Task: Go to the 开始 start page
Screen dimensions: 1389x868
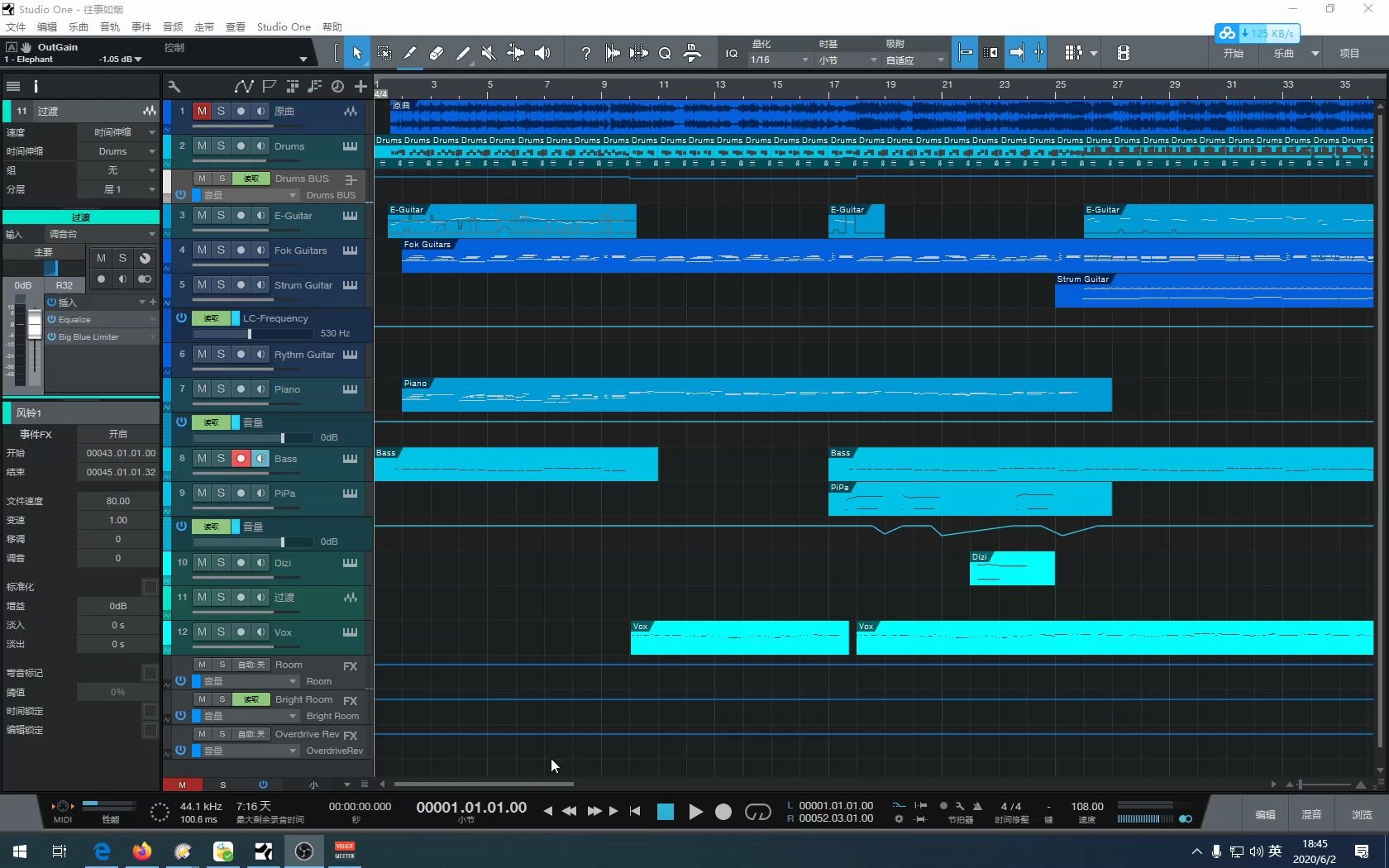Action: (x=1233, y=53)
